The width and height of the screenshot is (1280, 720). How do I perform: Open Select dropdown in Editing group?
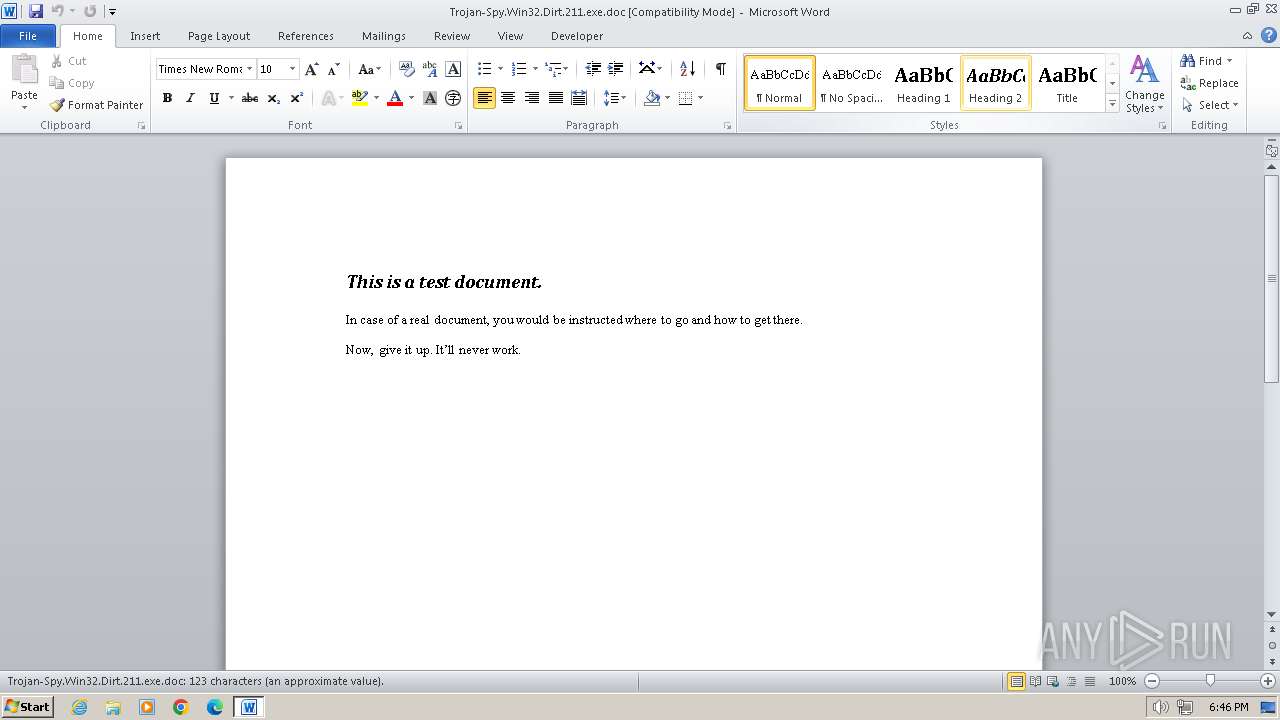[x=1209, y=105]
